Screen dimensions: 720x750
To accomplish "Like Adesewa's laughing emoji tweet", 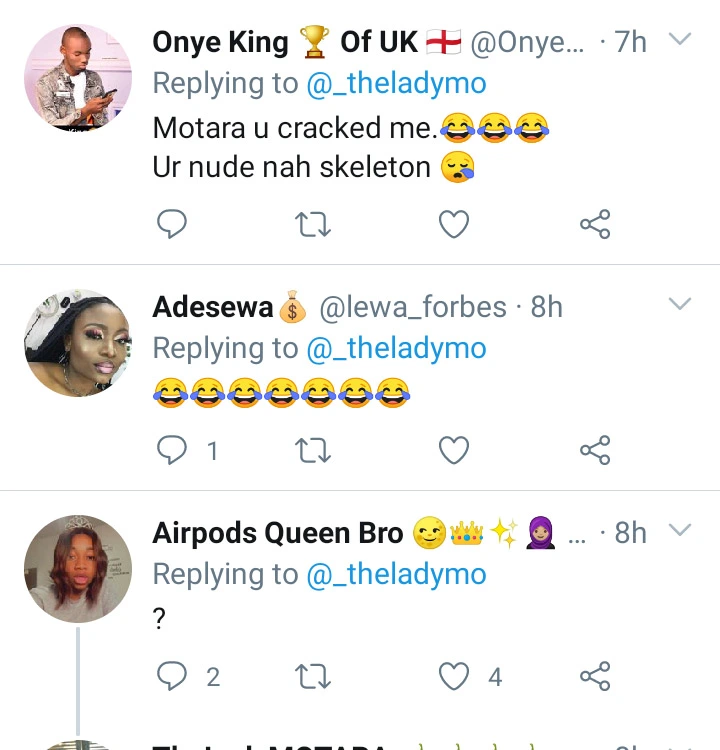I will 454,451.
